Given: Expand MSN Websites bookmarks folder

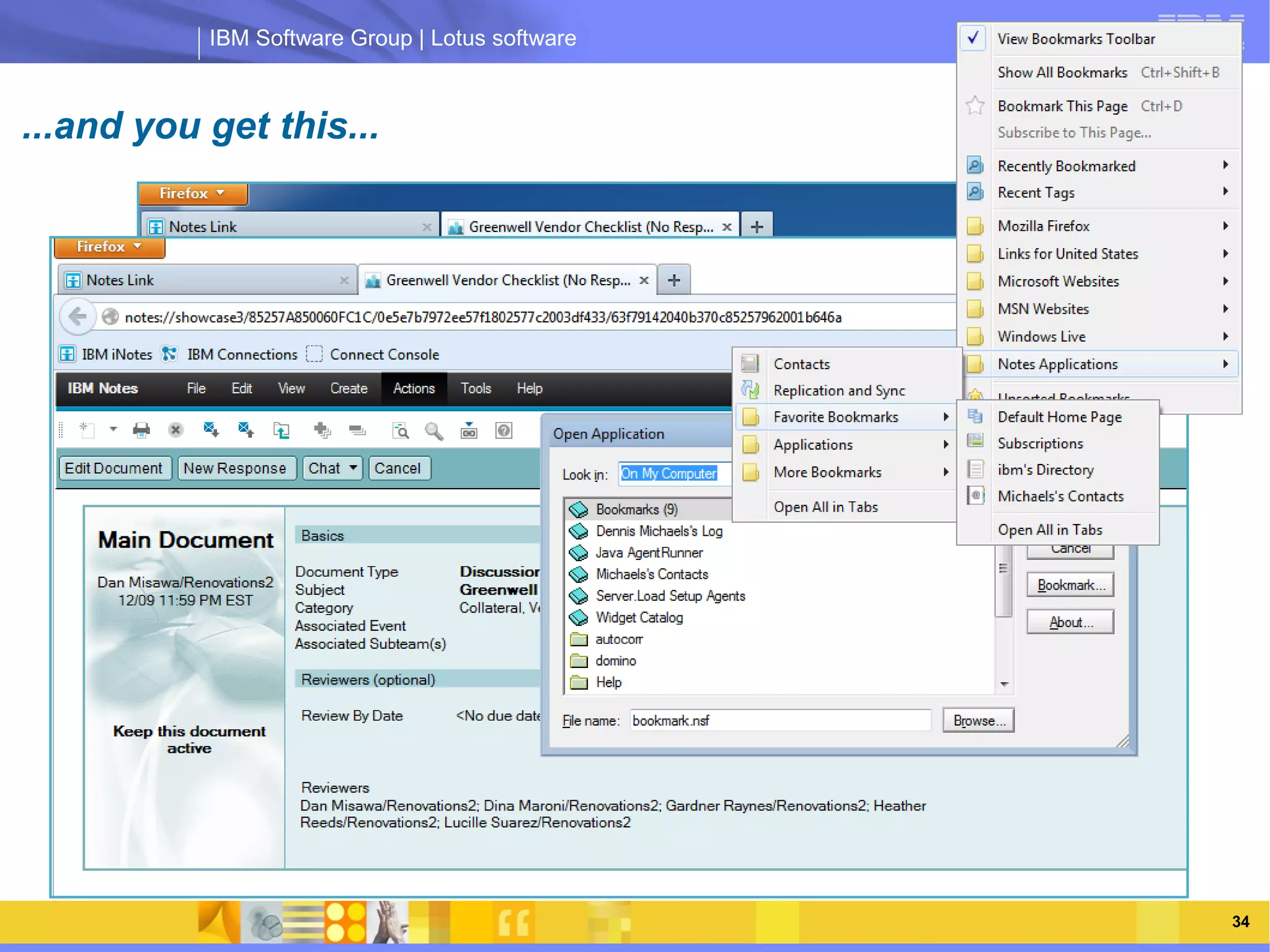Looking at the screenshot, I should pos(1098,309).
